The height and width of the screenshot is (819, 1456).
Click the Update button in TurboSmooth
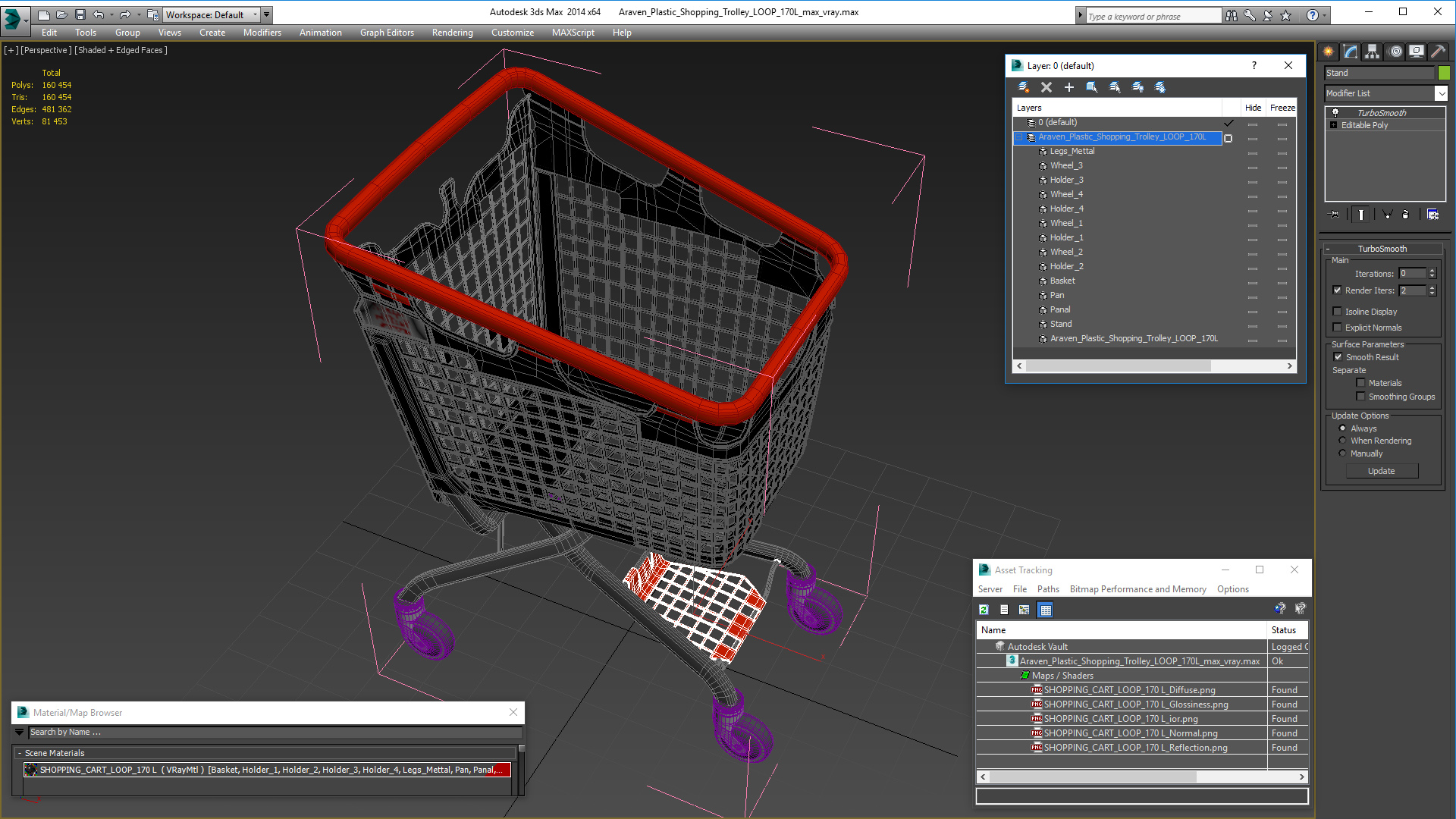pos(1381,471)
